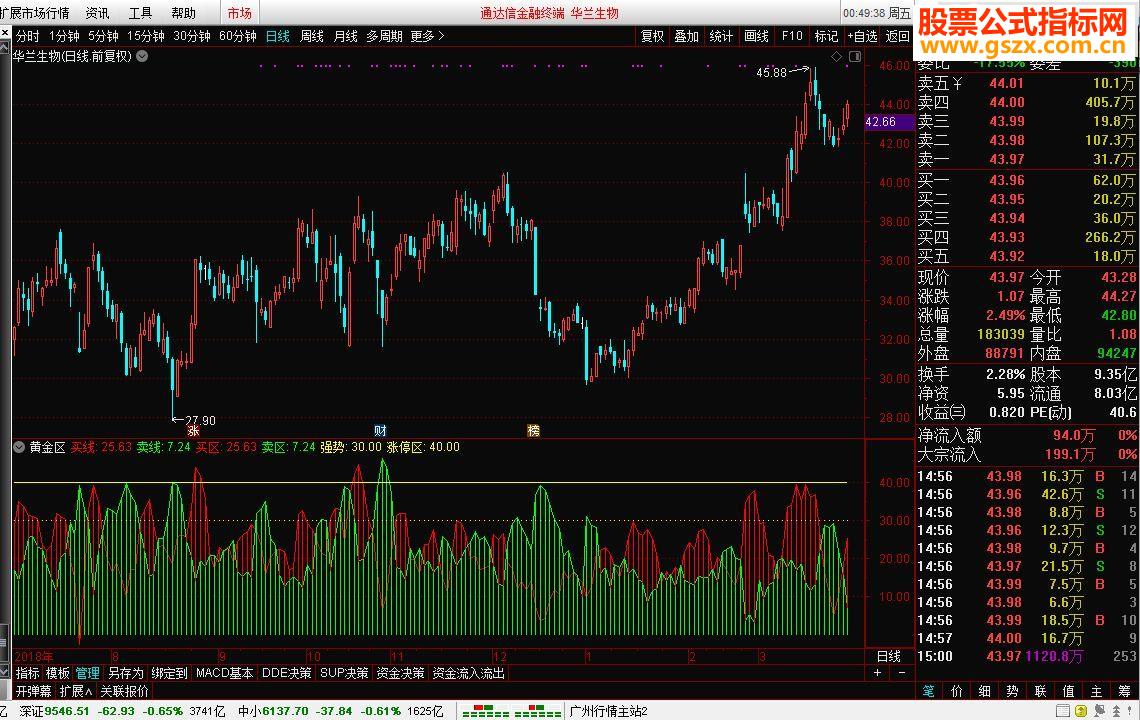This screenshot has height=720, width=1140.
Task: Open the 工具 menu
Action: 140,13
